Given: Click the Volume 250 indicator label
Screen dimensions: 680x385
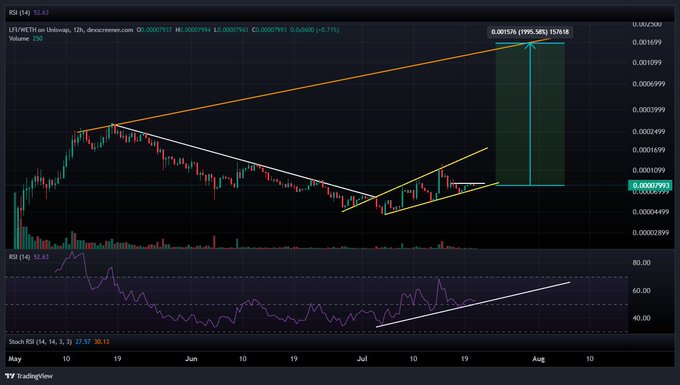Looking at the screenshot, I should click(26, 39).
